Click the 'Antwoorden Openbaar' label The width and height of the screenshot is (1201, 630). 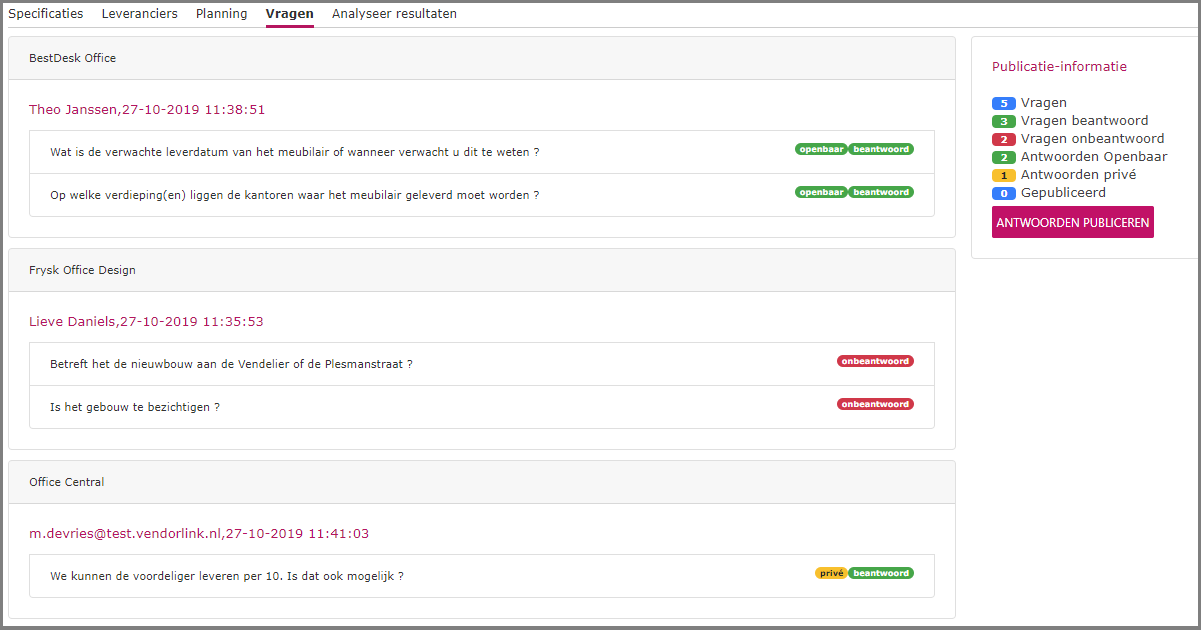click(1094, 157)
